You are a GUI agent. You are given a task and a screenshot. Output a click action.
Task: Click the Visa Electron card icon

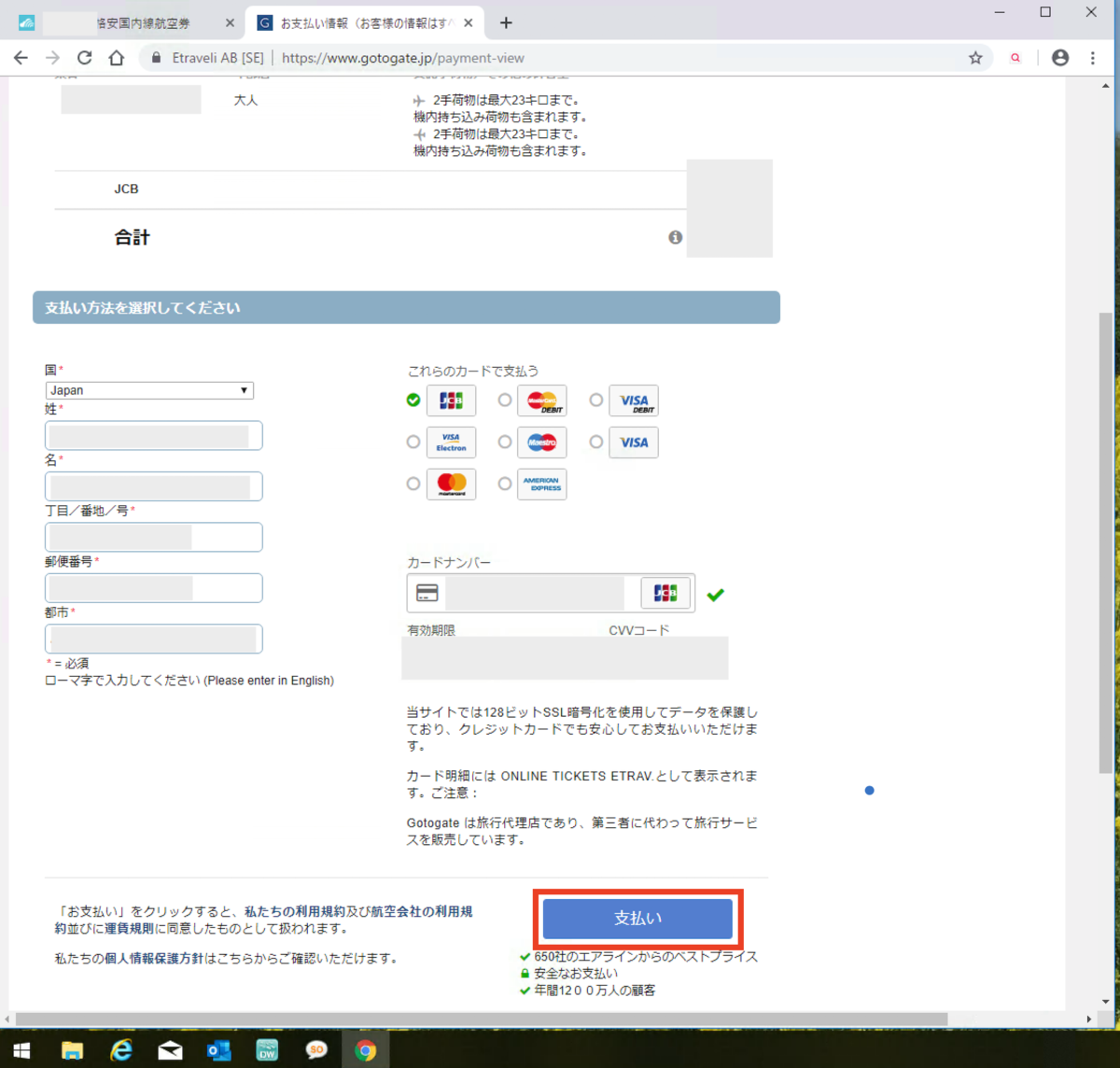[451, 442]
